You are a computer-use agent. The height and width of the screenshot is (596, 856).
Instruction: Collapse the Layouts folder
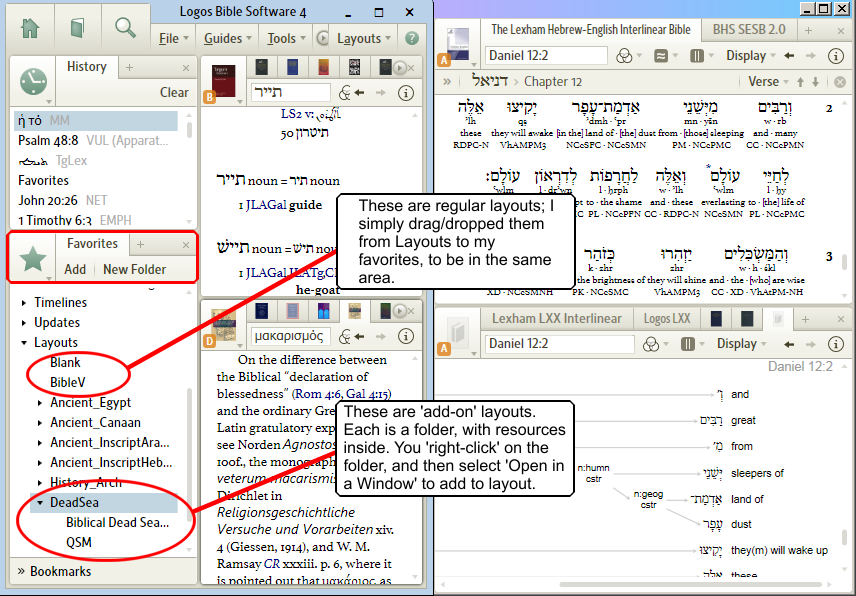coord(23,343)
